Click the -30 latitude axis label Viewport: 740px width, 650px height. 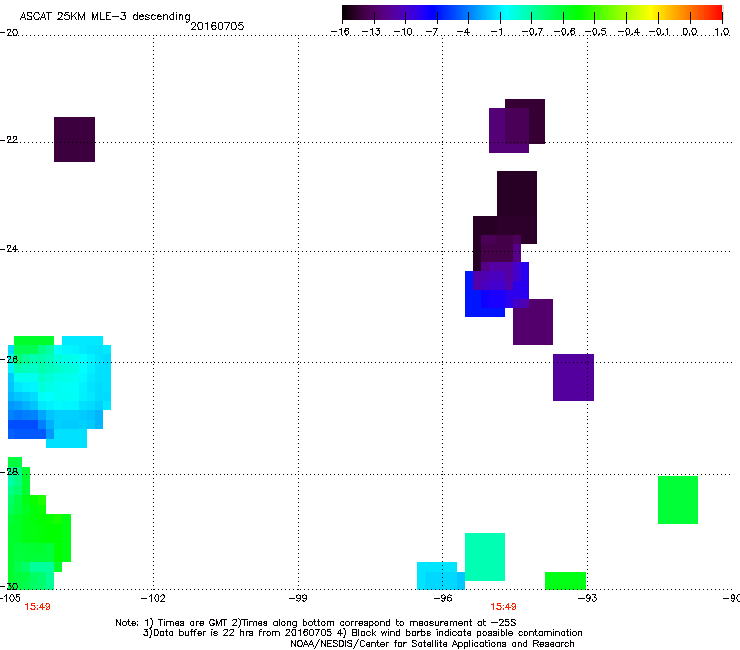9,586
